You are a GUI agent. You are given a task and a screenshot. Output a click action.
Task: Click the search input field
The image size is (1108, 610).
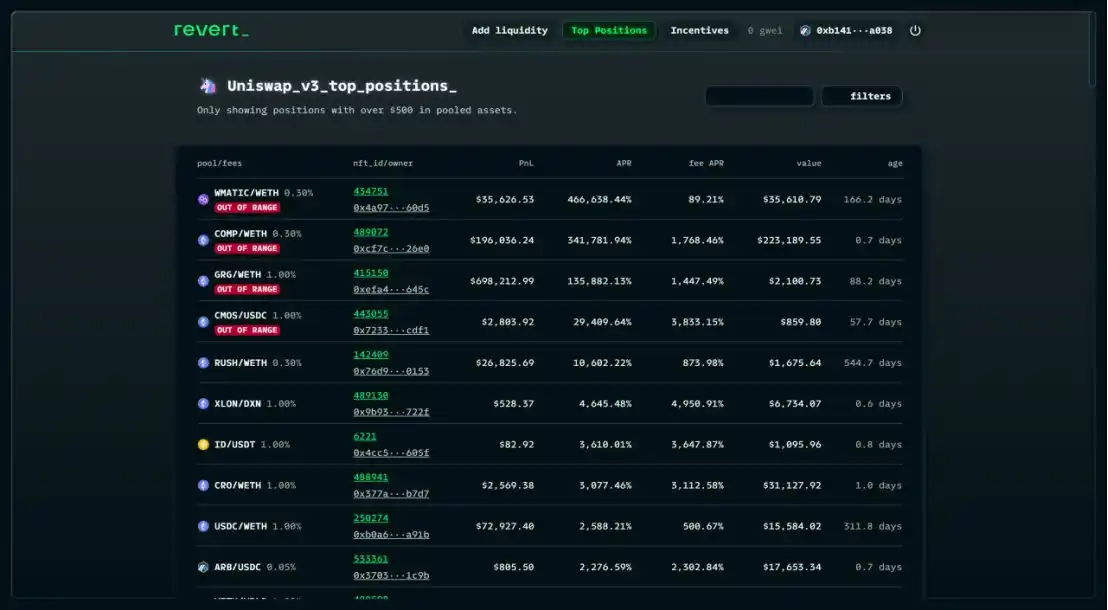tap(760, 96)
